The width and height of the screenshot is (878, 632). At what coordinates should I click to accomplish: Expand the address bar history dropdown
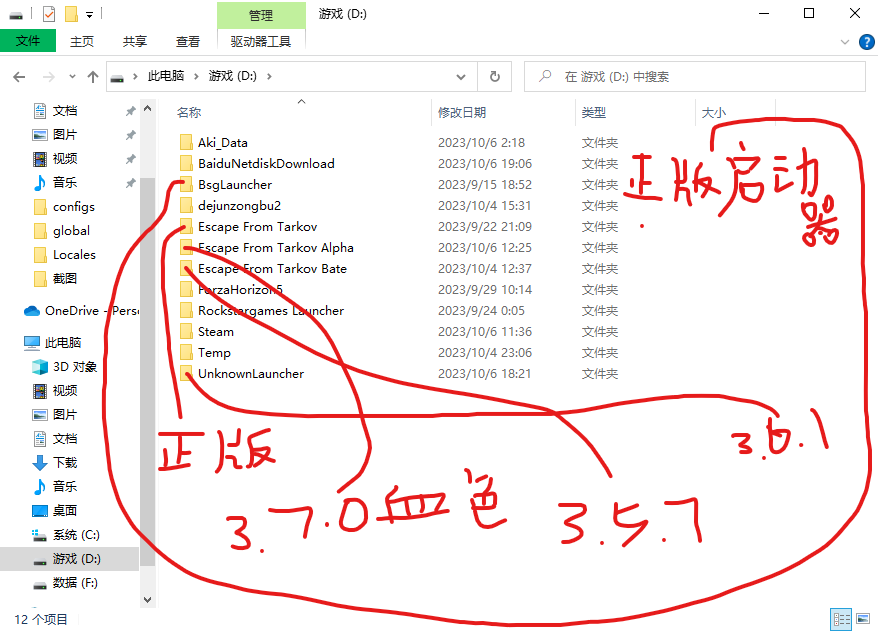461,77
